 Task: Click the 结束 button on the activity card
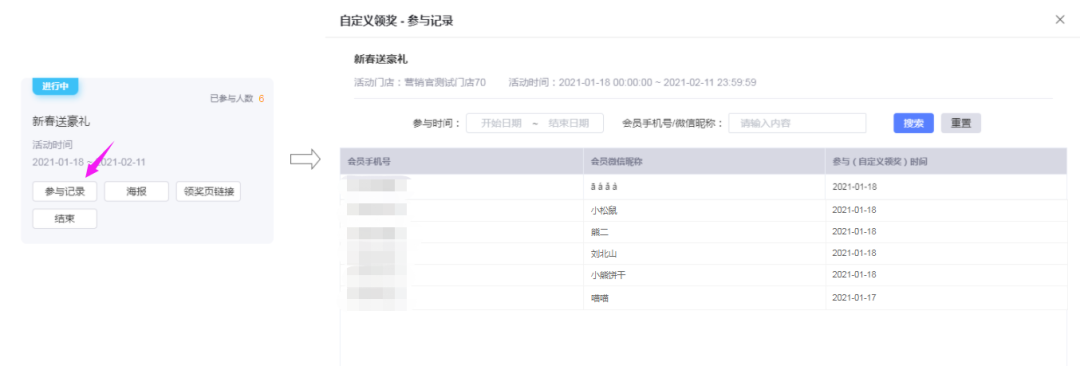point(65,218)
